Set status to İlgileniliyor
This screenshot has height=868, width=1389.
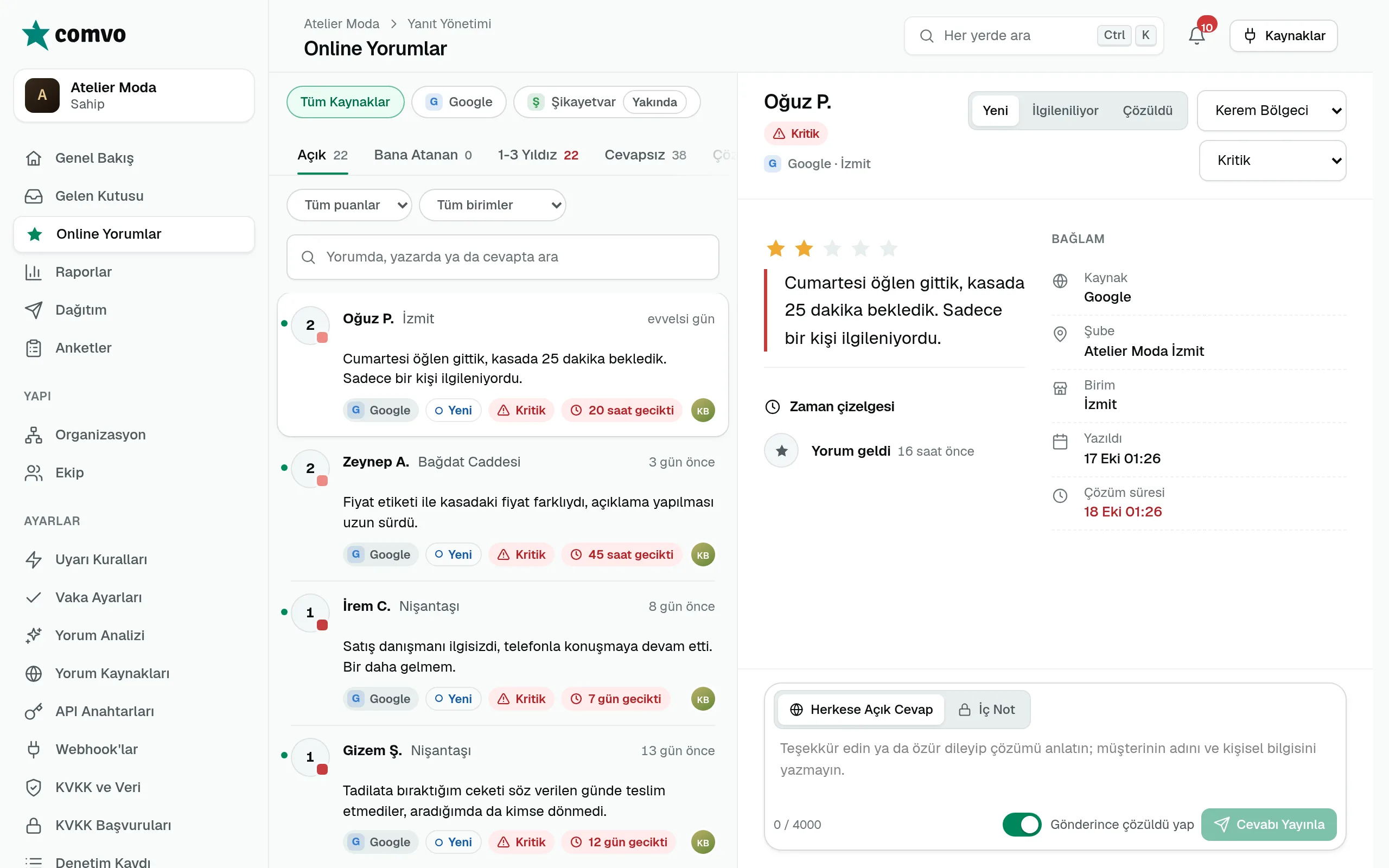pos(1065,110)
